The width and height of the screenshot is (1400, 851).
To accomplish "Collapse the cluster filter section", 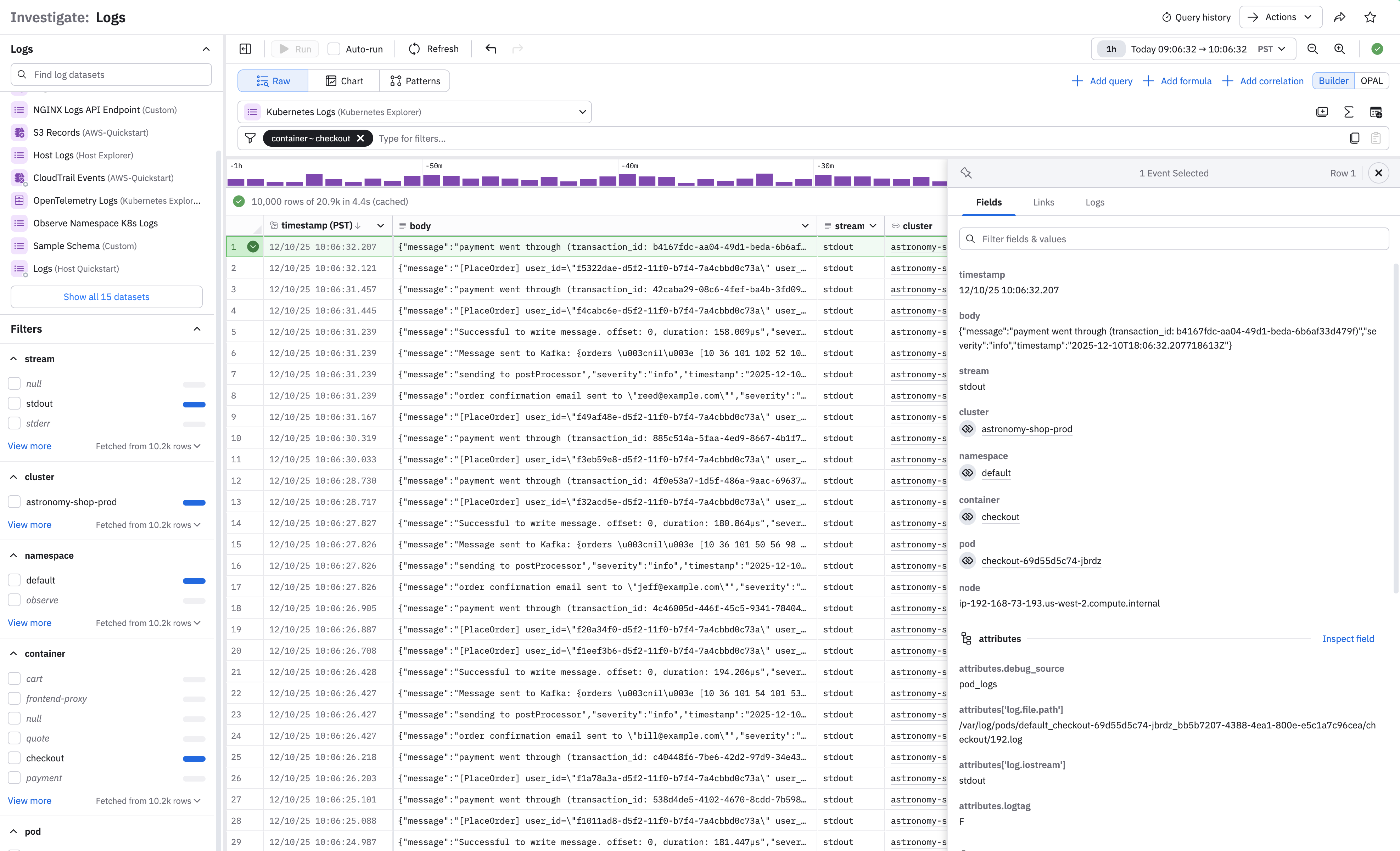I will pos(13,477).
